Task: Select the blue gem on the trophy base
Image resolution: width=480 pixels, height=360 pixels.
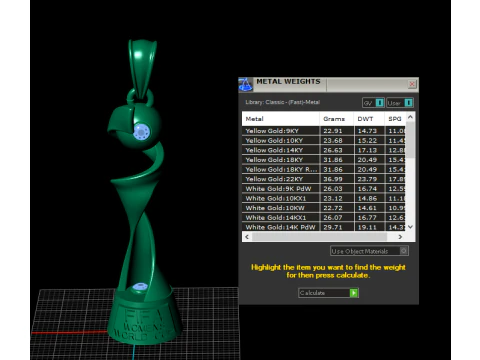Action: point(140,287)
